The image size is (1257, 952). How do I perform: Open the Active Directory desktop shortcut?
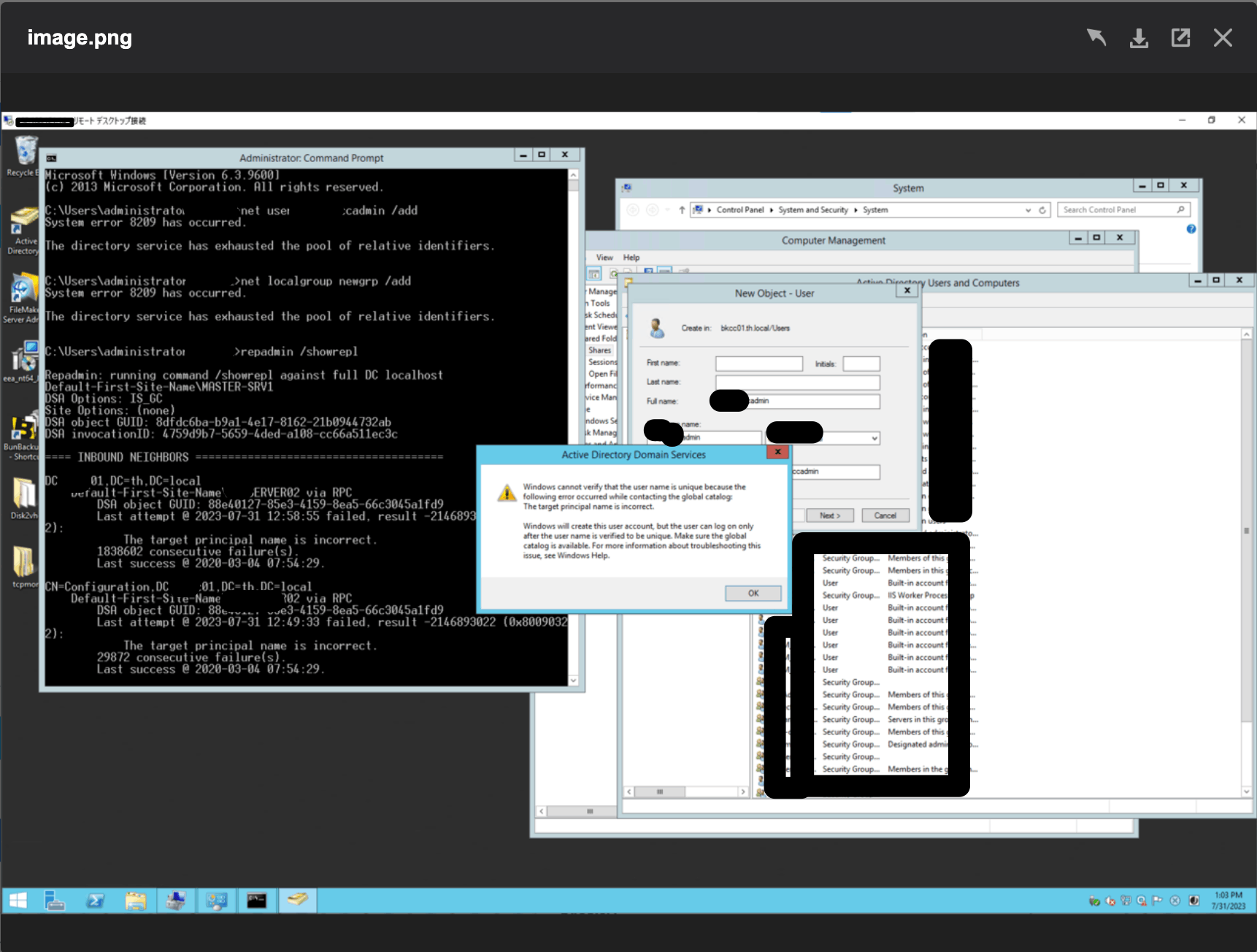point(23,229)
